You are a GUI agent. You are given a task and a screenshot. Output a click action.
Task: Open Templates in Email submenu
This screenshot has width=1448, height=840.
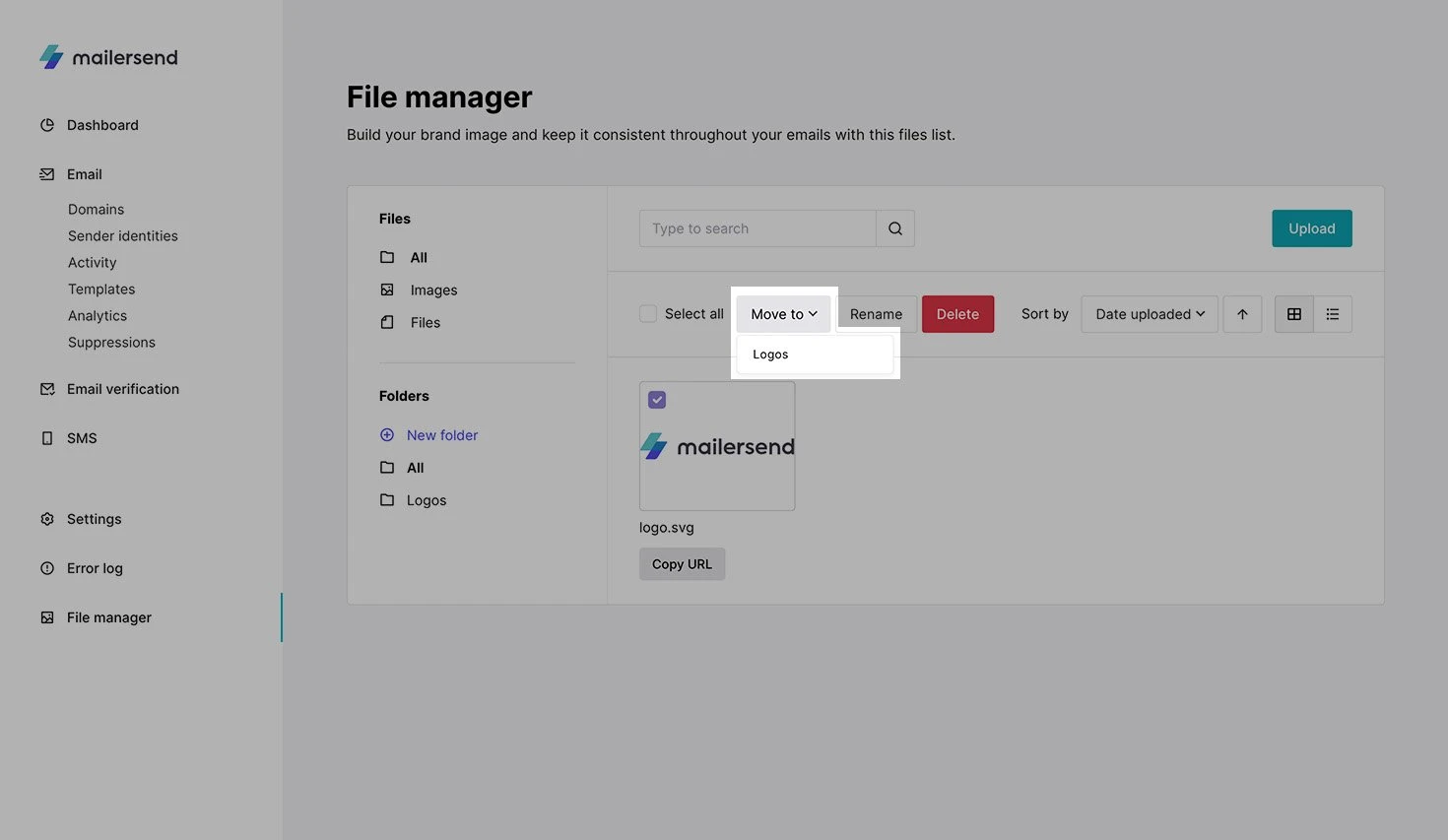(101, 290)
